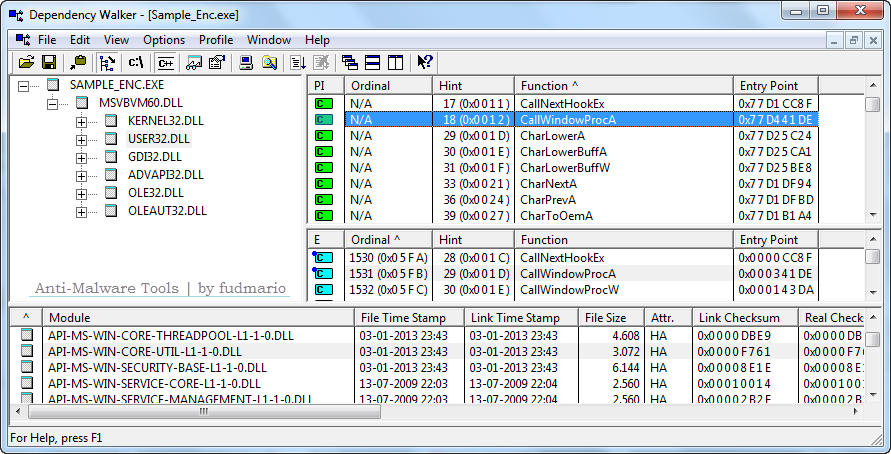Click the document icon left of File menu
This screenshot has width=891, height=454.
pos(23,40)
